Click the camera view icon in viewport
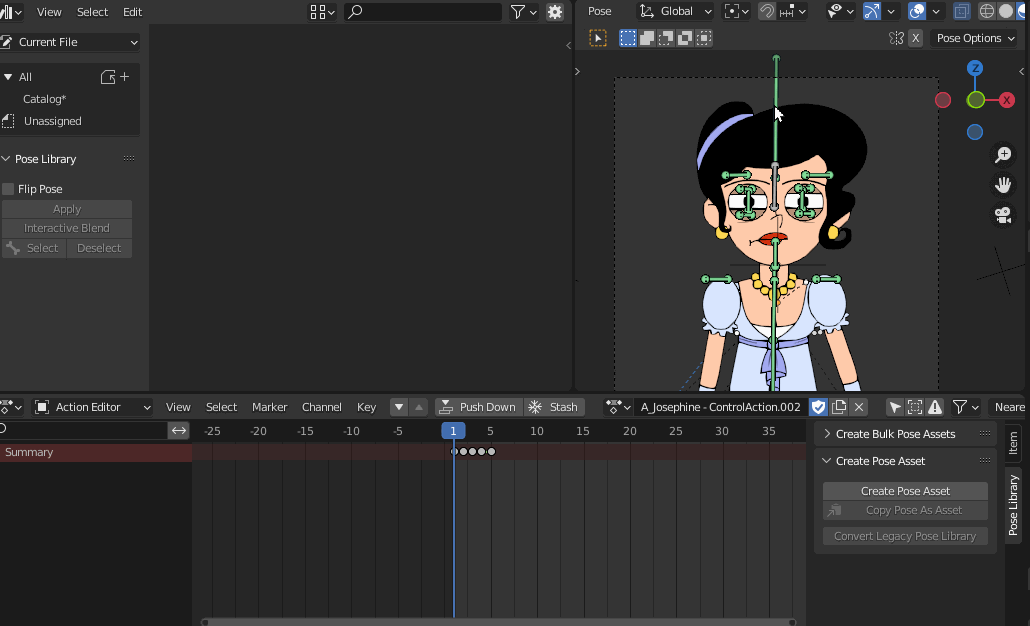Screen dimensions: 1030x626 click(1002, 215)
